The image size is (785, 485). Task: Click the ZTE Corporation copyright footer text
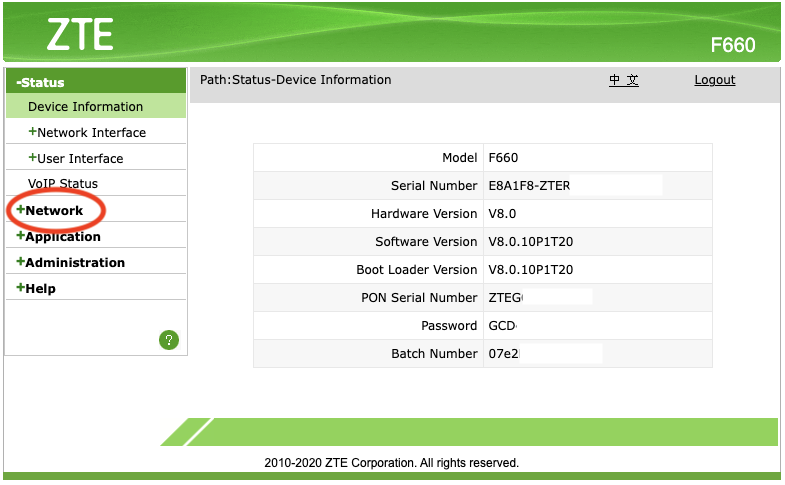coord(391,463)
